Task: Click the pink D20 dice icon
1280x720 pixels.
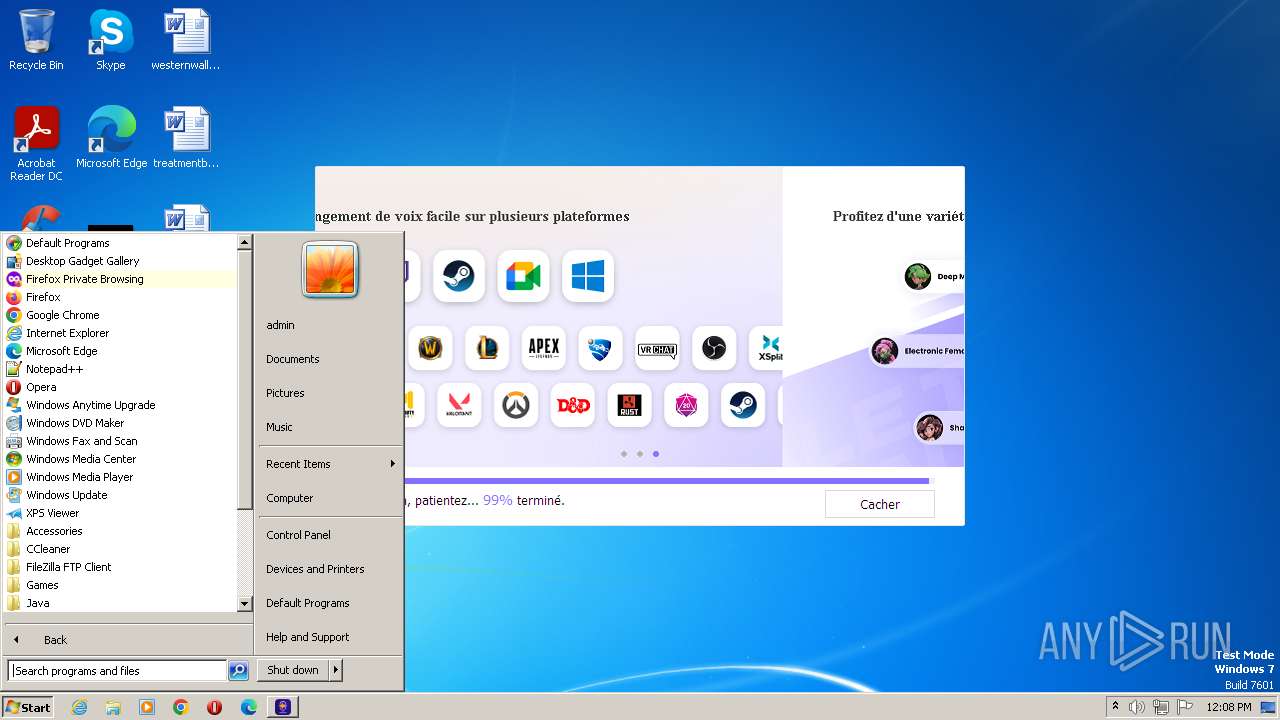Action: (x=686, y=405)
